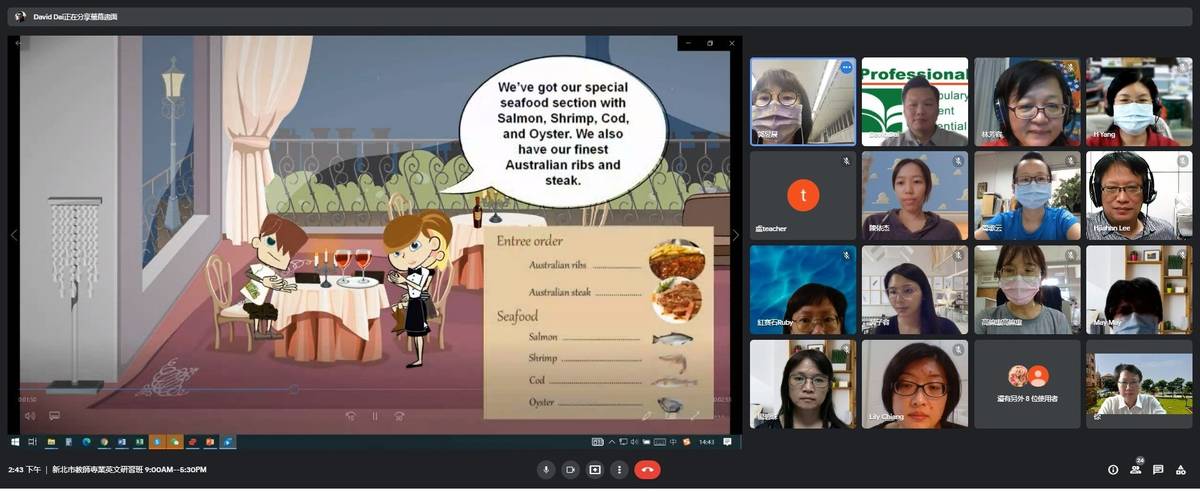Image resolution: width=1200 pixels, height=491 pixels.
Task: Open the in-call chat panel
Action: tap(1158, 469)
